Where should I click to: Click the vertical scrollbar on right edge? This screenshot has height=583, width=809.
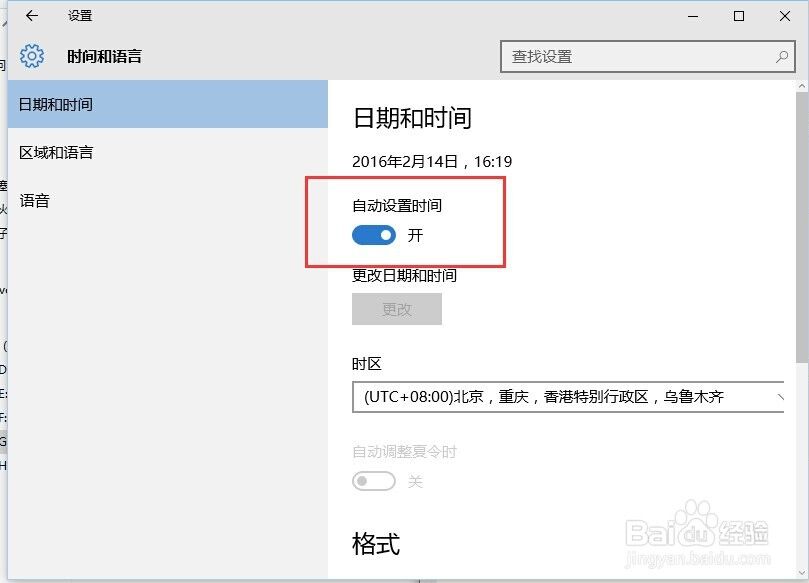[x=801, y=300]
